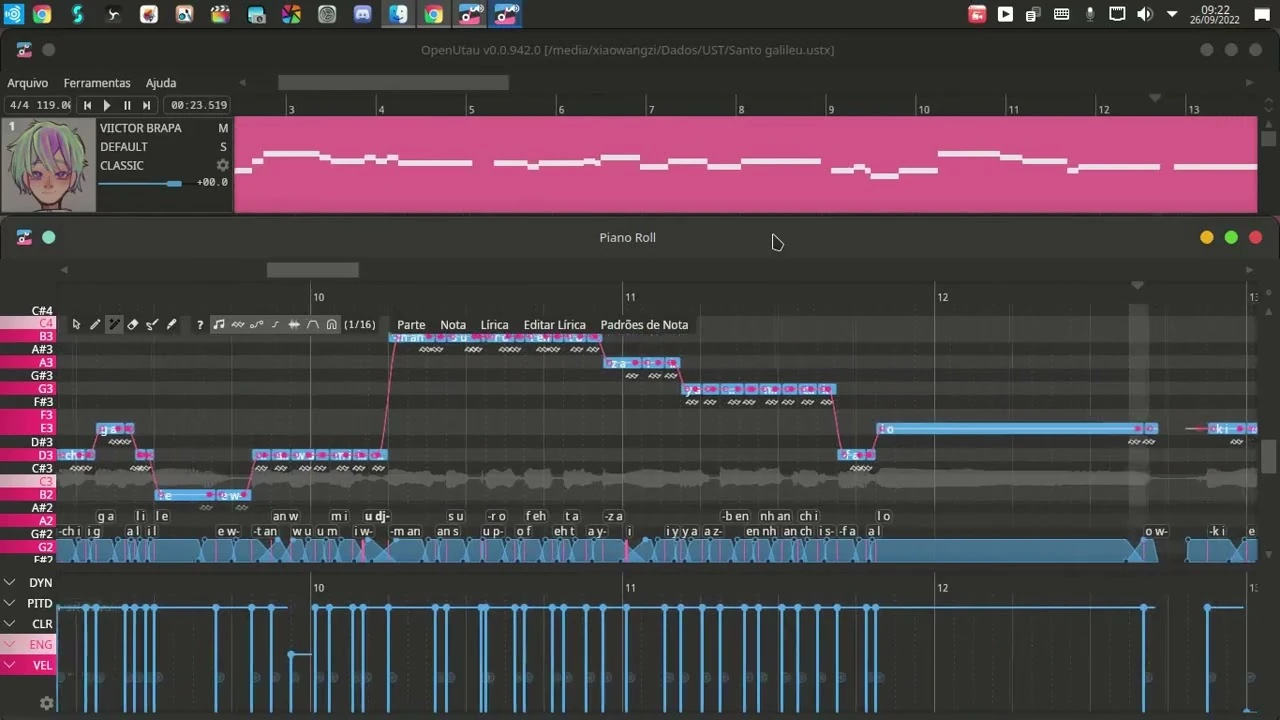Open the Ferramentas menu
Screen dimensions: 1280x720
tap(97, 83)
